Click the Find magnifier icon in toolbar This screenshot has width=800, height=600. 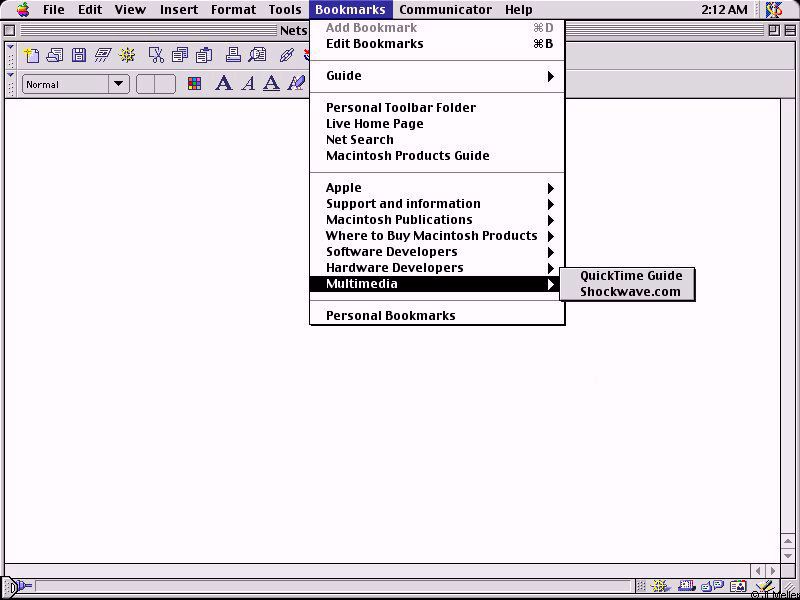(258, 55)
